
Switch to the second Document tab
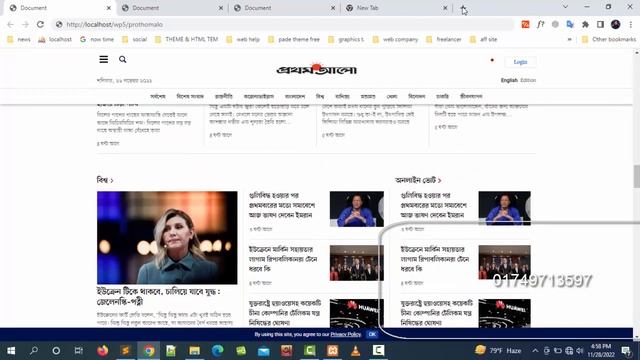tap(171, 8)
